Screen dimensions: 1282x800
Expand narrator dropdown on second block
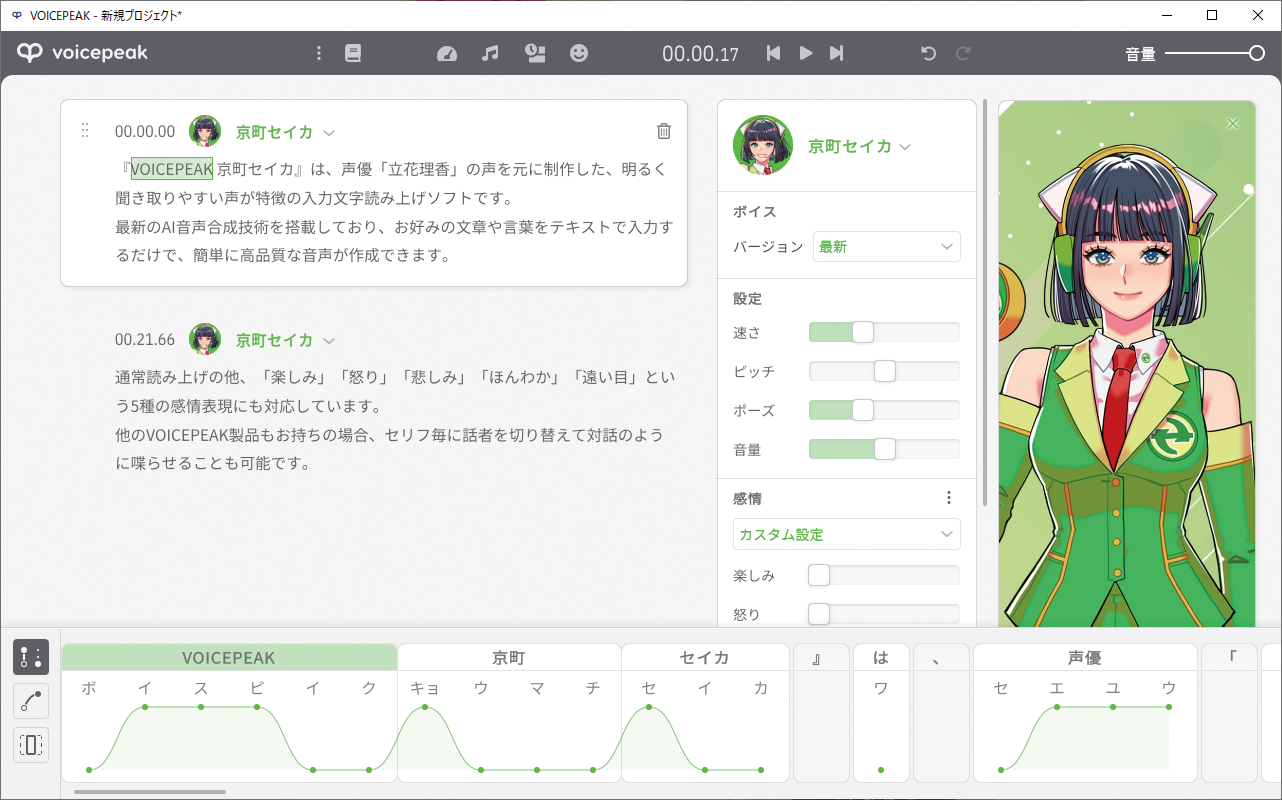(329, 340)
